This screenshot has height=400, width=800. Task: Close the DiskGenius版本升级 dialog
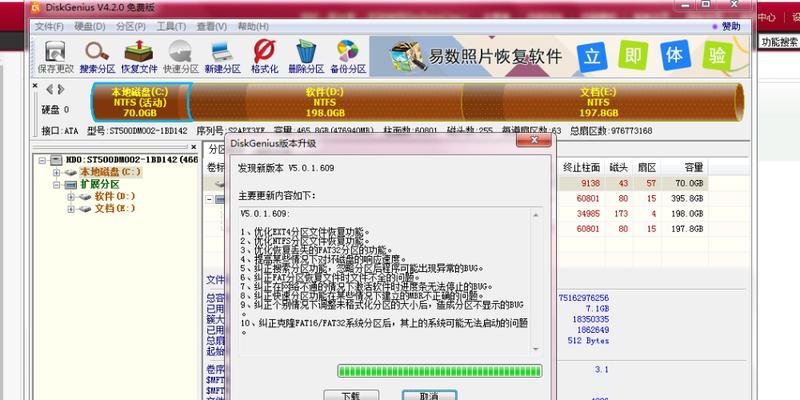[x=534, y=140]
